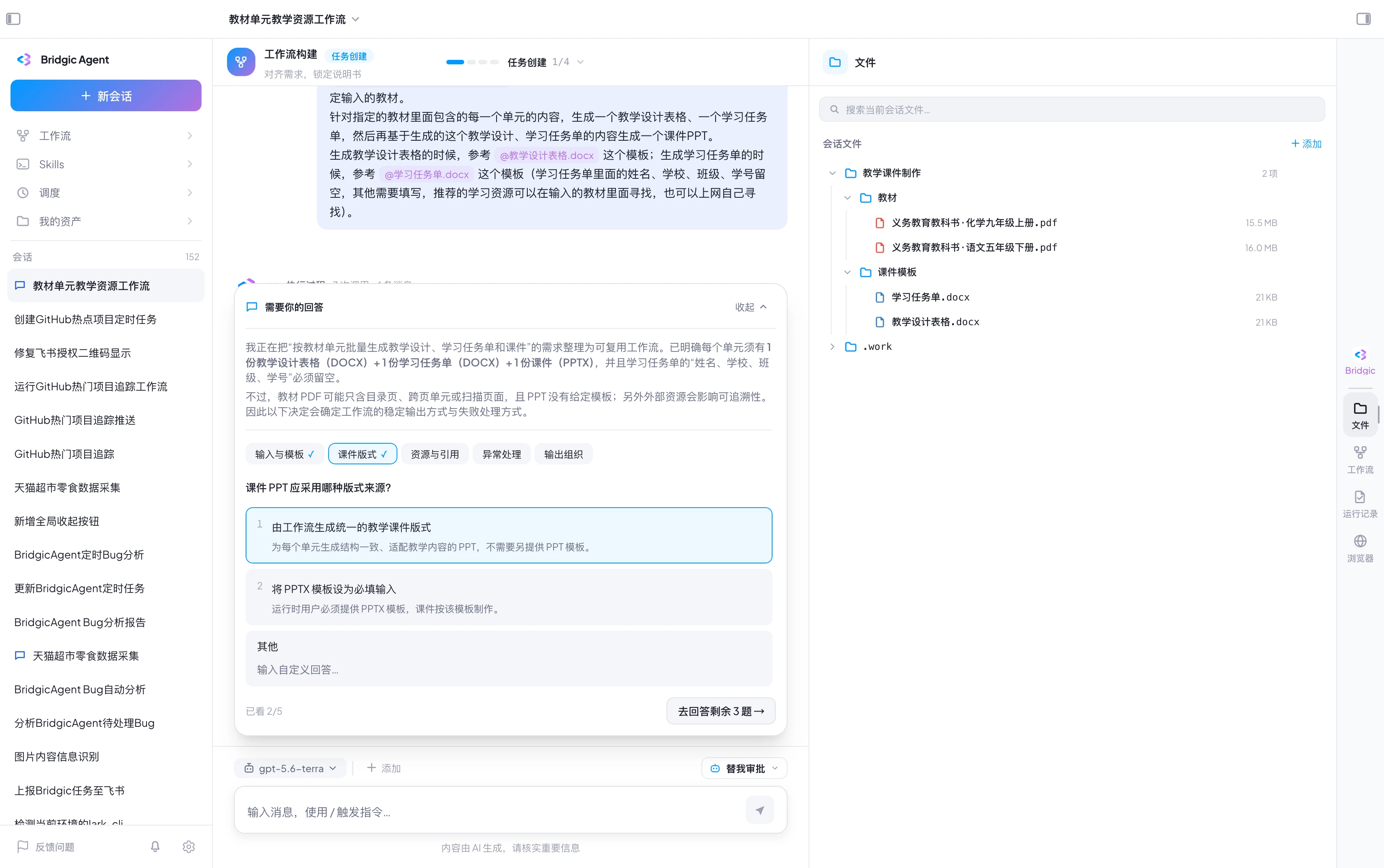Expand the Skills sidebar menu
The height and width of the screenshot is (868, 1384).
point(106,164)
